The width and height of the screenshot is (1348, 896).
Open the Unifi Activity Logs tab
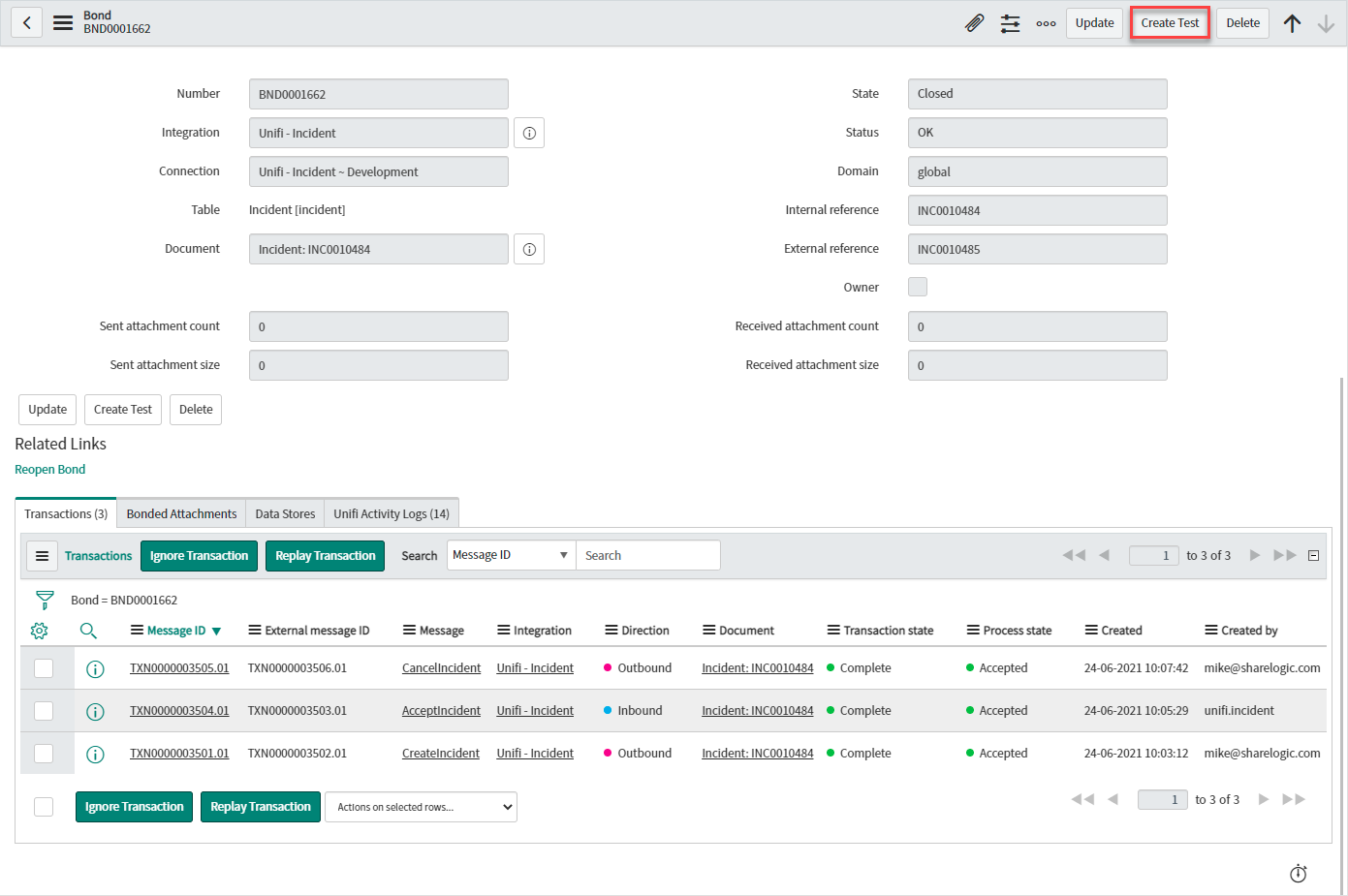[x=391, y=513]
